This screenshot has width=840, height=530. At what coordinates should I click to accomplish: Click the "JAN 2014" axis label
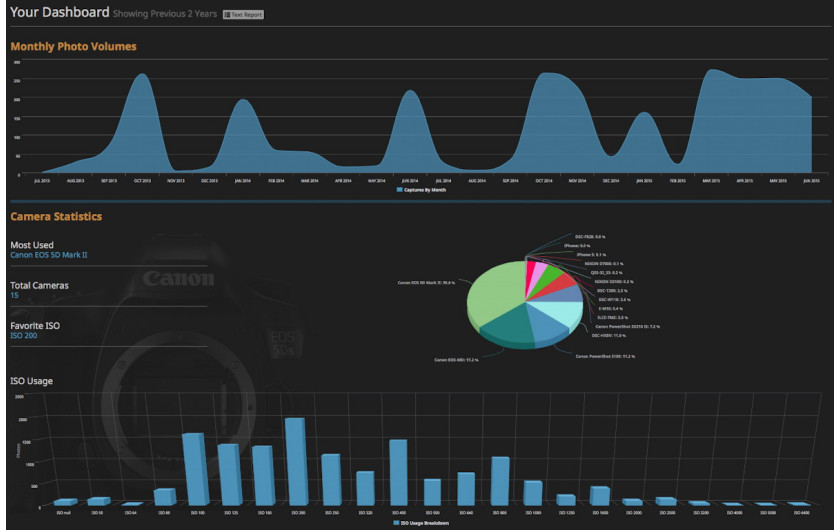243,181
